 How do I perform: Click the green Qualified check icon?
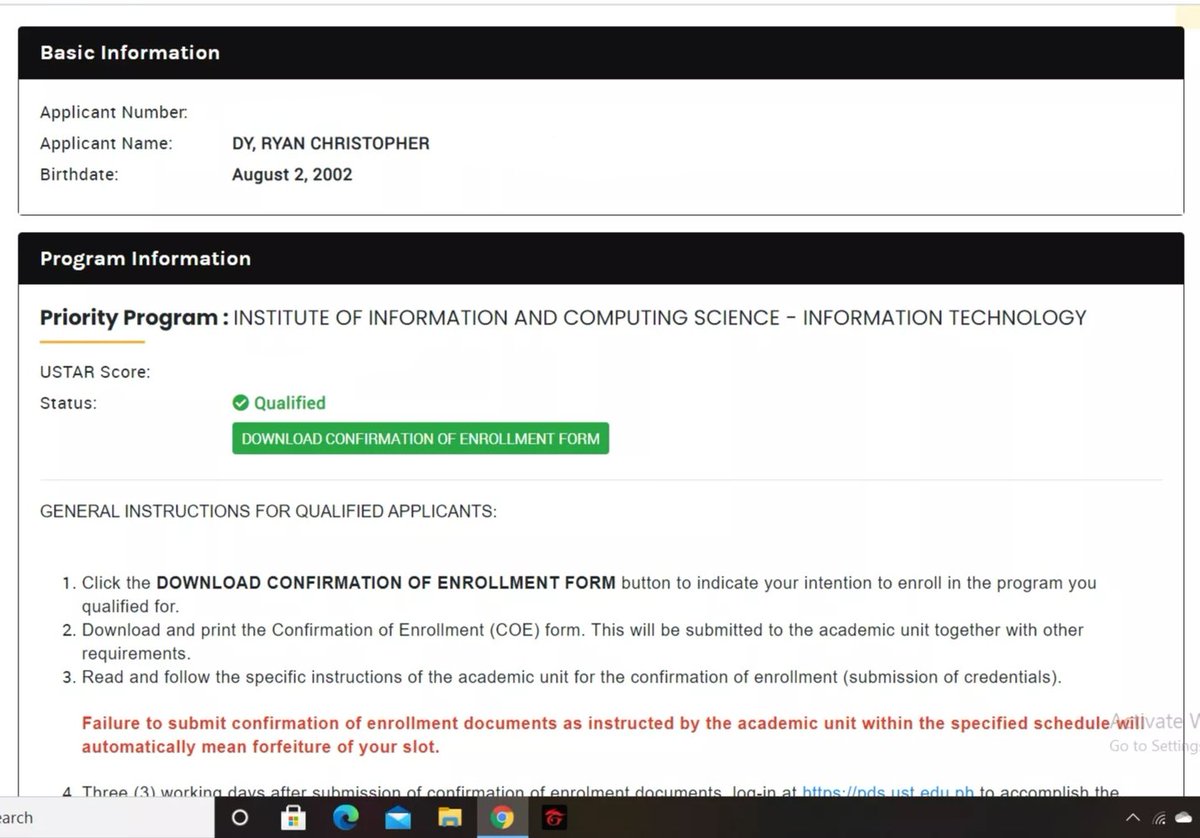click(240, 403)
